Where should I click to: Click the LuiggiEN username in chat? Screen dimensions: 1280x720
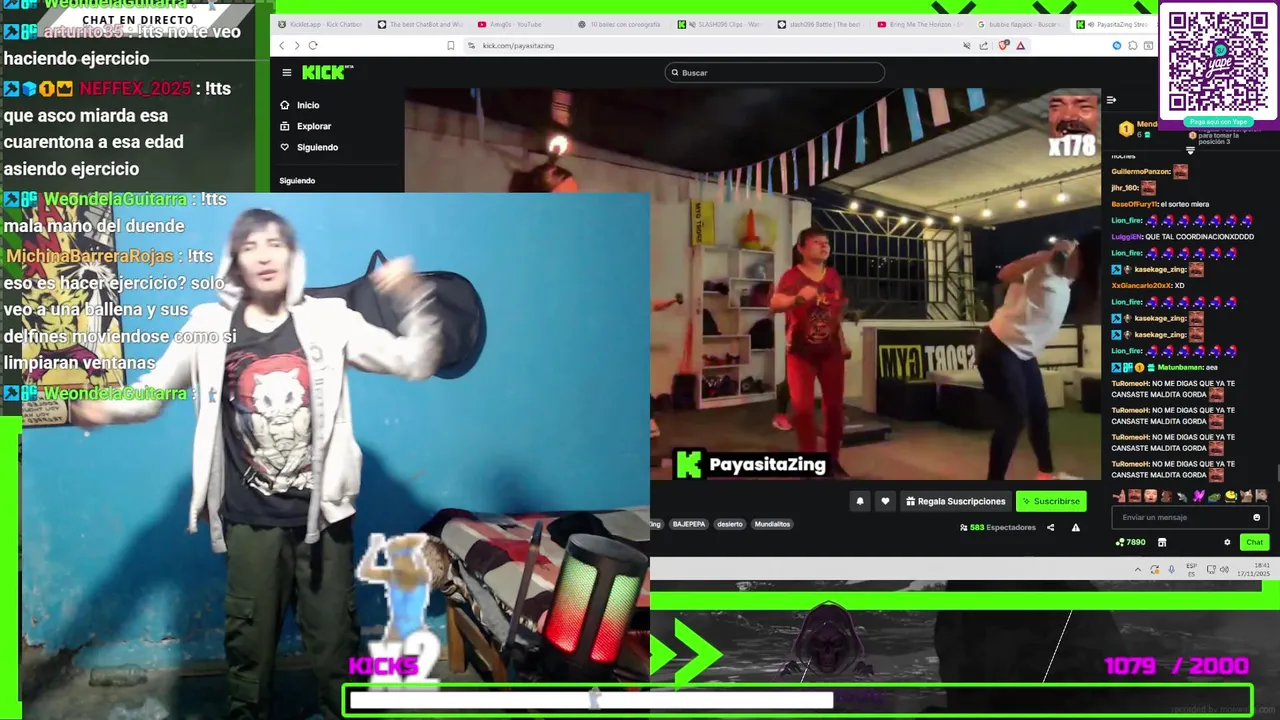[x=1126, y=237]
